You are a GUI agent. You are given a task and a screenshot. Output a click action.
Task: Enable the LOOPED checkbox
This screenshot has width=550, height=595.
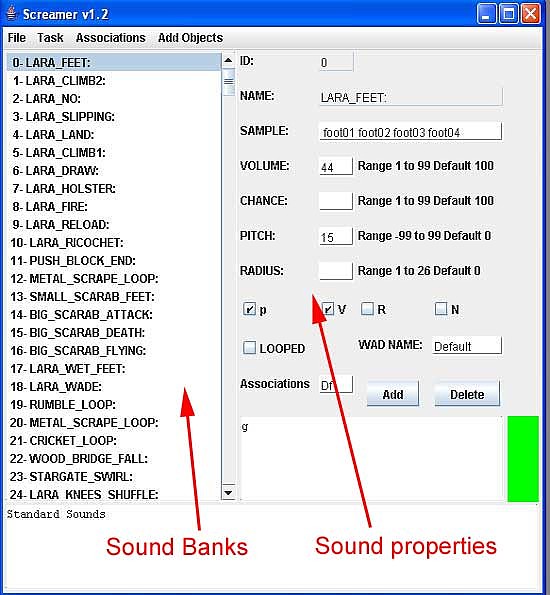249,348
